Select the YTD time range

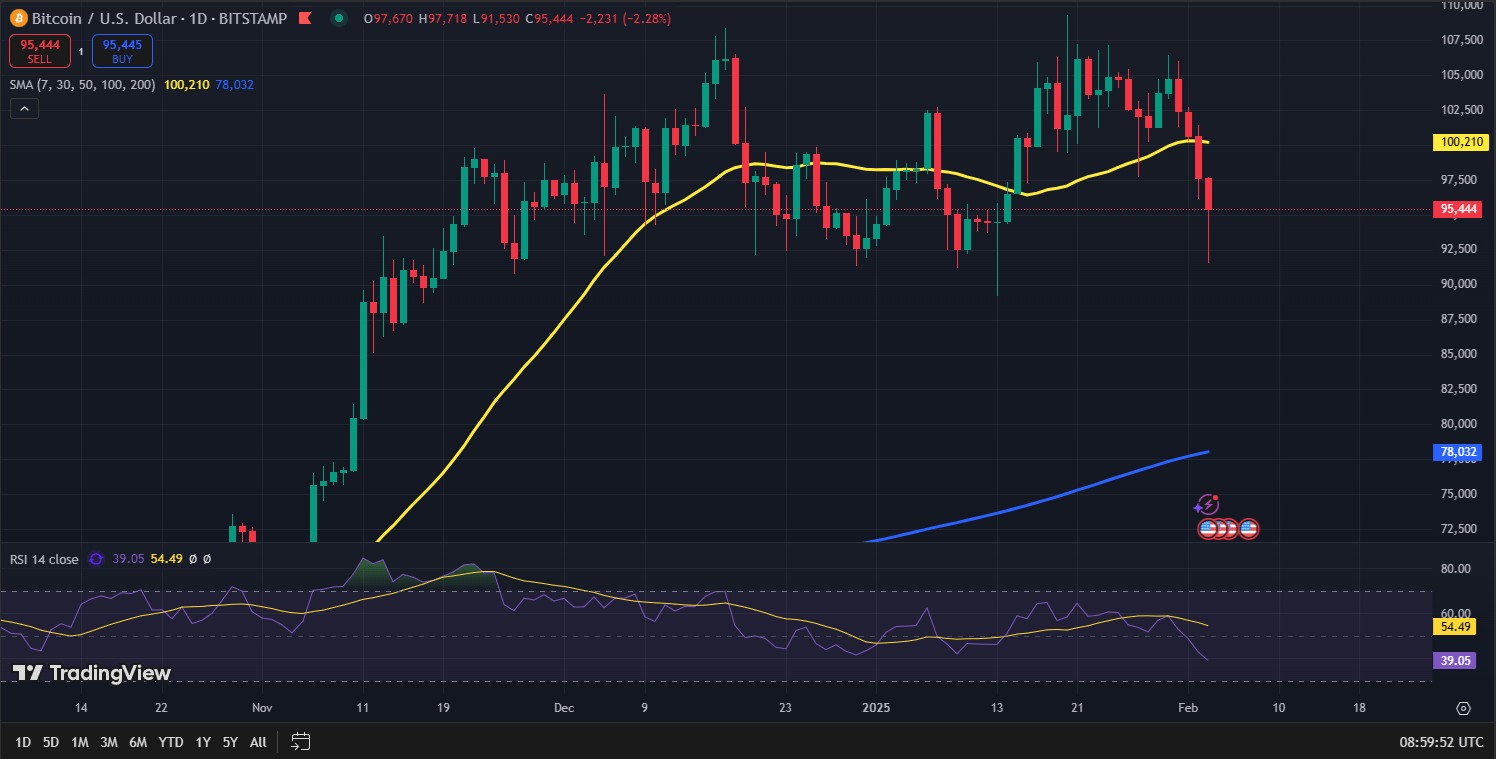171,742
